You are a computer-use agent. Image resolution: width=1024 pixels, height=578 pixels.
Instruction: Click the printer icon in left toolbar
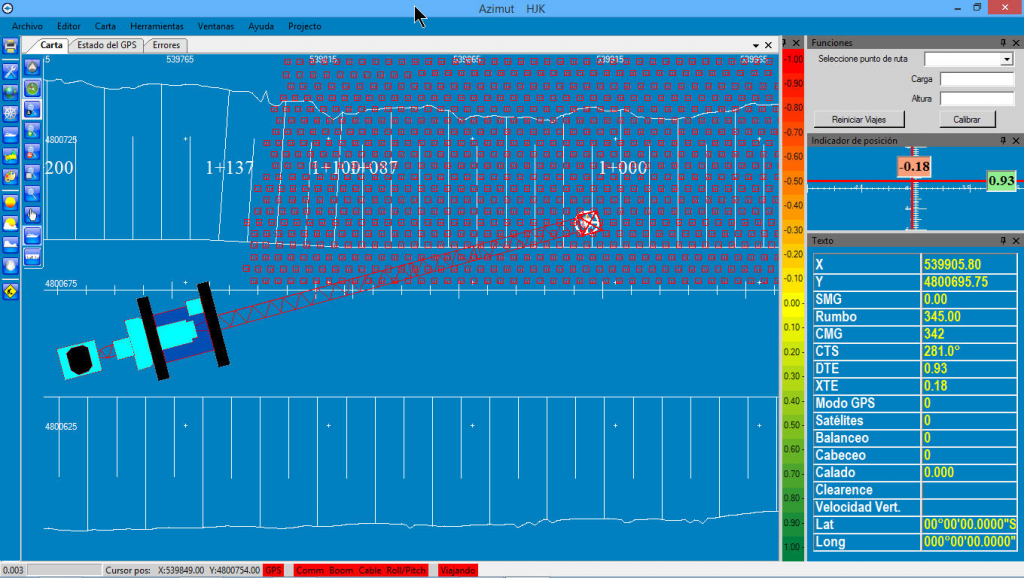pos(10,46)
